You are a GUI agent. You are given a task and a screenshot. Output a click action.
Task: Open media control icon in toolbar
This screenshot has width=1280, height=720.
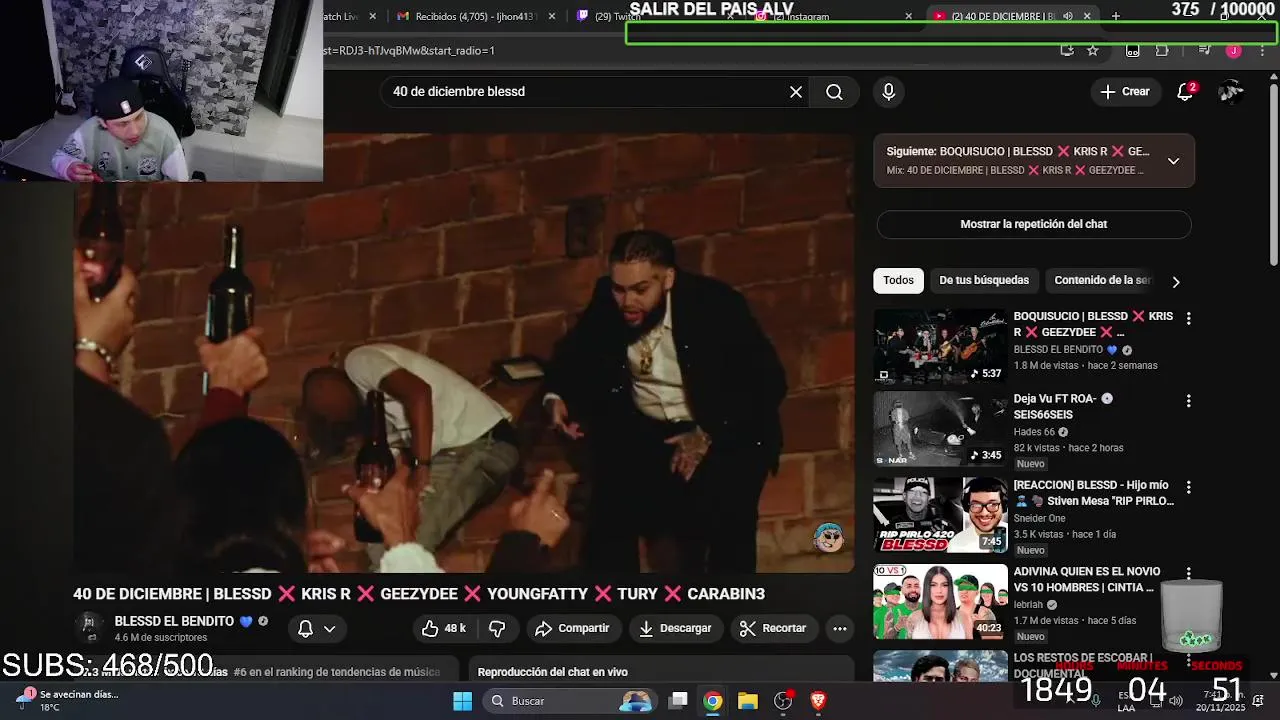1204,50
